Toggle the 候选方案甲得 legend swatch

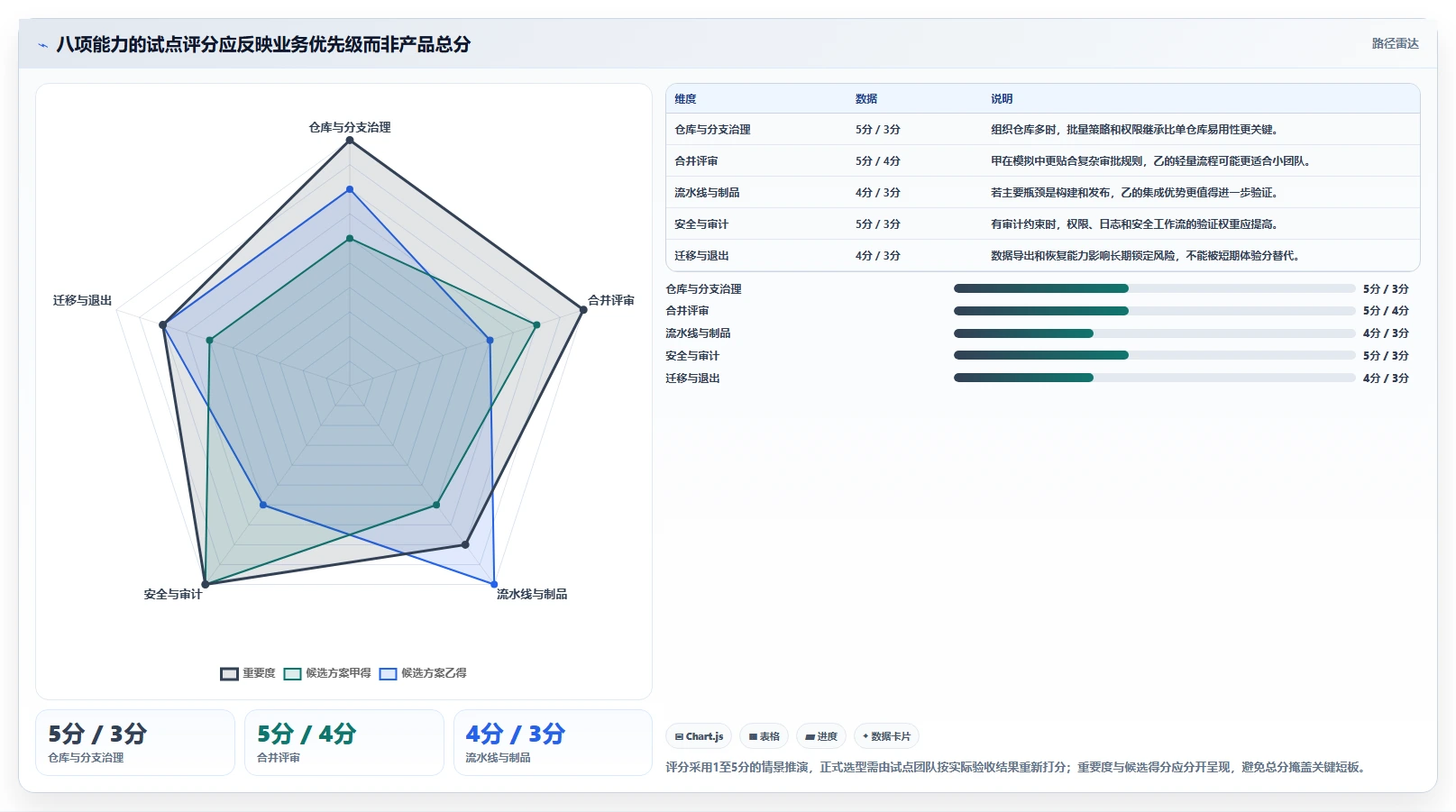click(x=292, y=673)
